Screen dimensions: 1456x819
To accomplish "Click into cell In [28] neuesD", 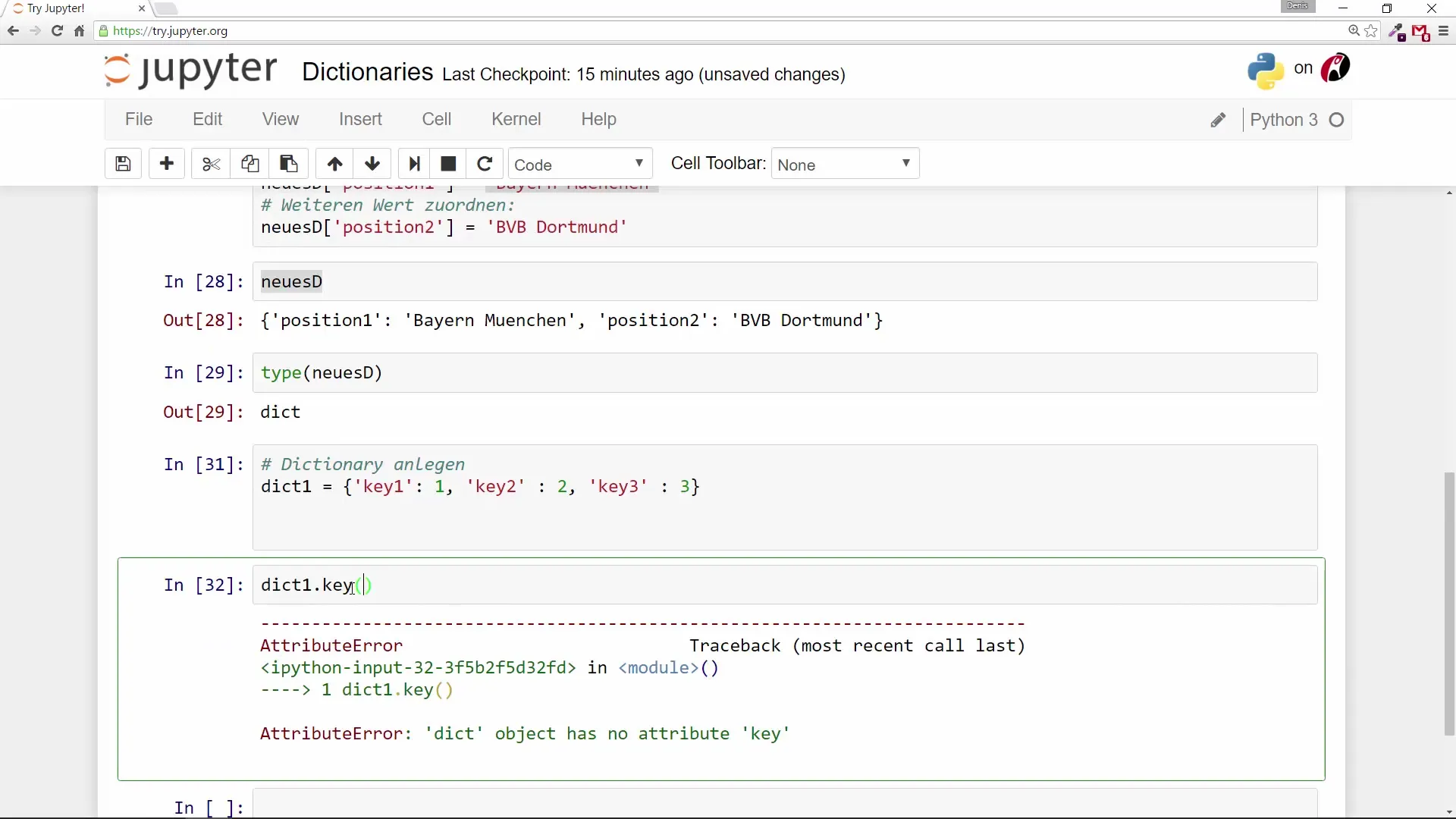I will click(785, 281).
